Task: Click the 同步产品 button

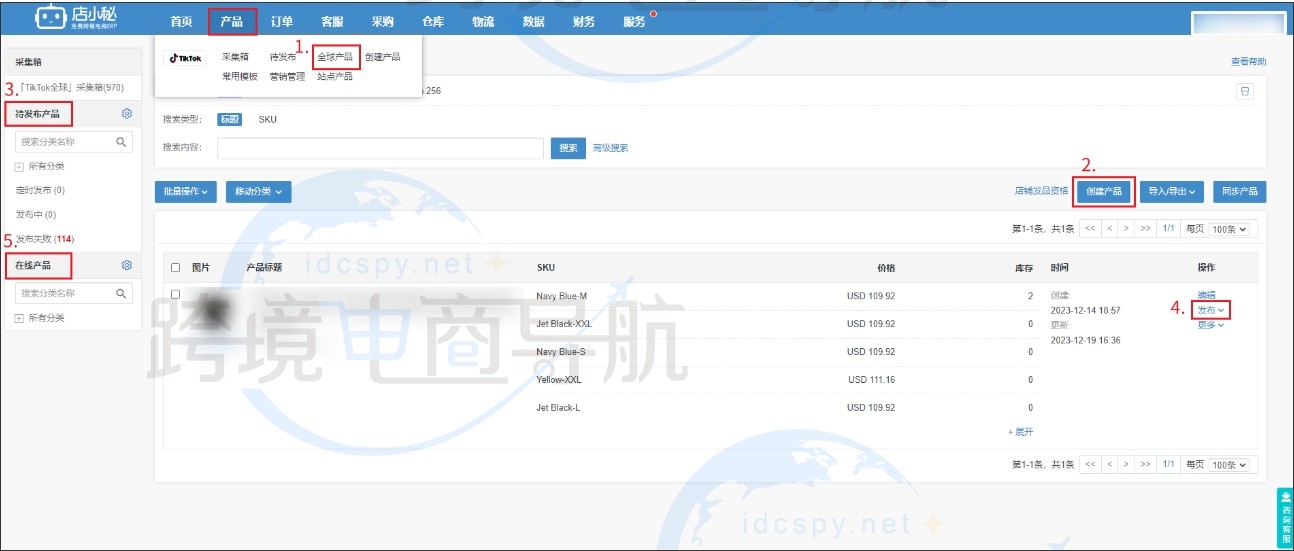Action: (1240, 191)
